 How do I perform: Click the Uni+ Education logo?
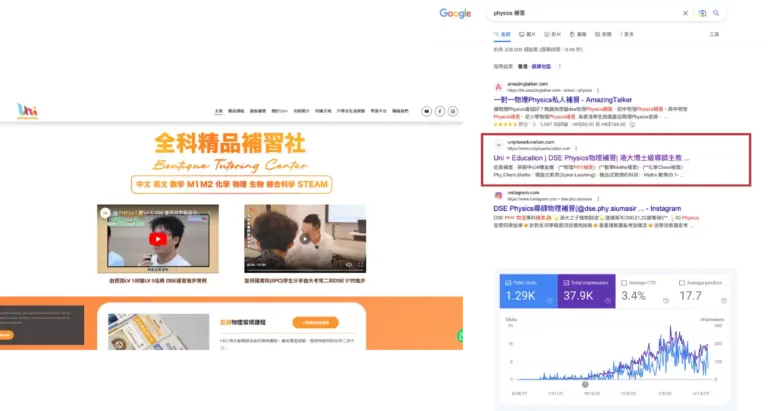[x=28, y=110]
